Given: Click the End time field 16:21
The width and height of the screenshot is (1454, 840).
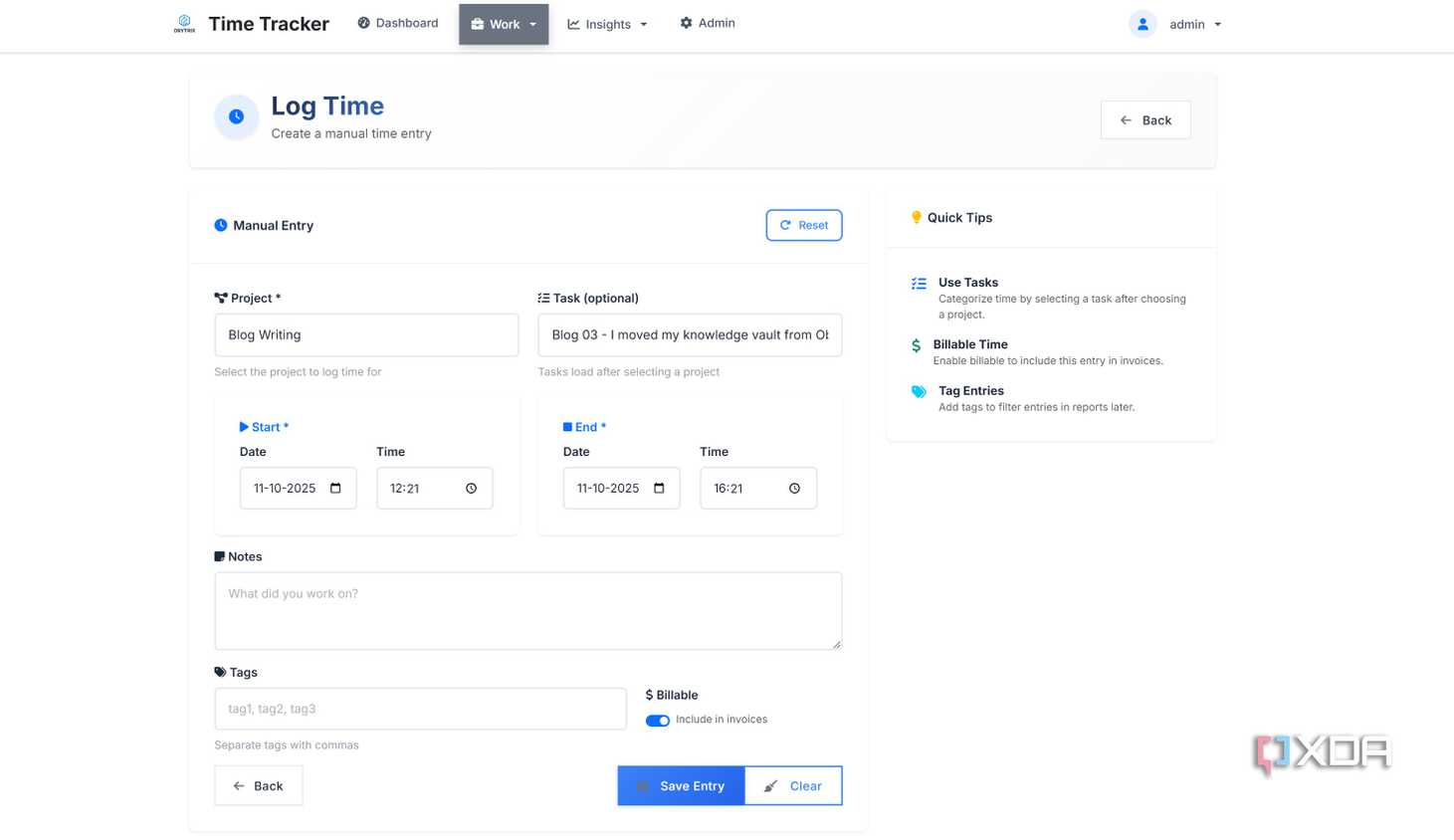Looking at the screenshot, I should point(758,489).
